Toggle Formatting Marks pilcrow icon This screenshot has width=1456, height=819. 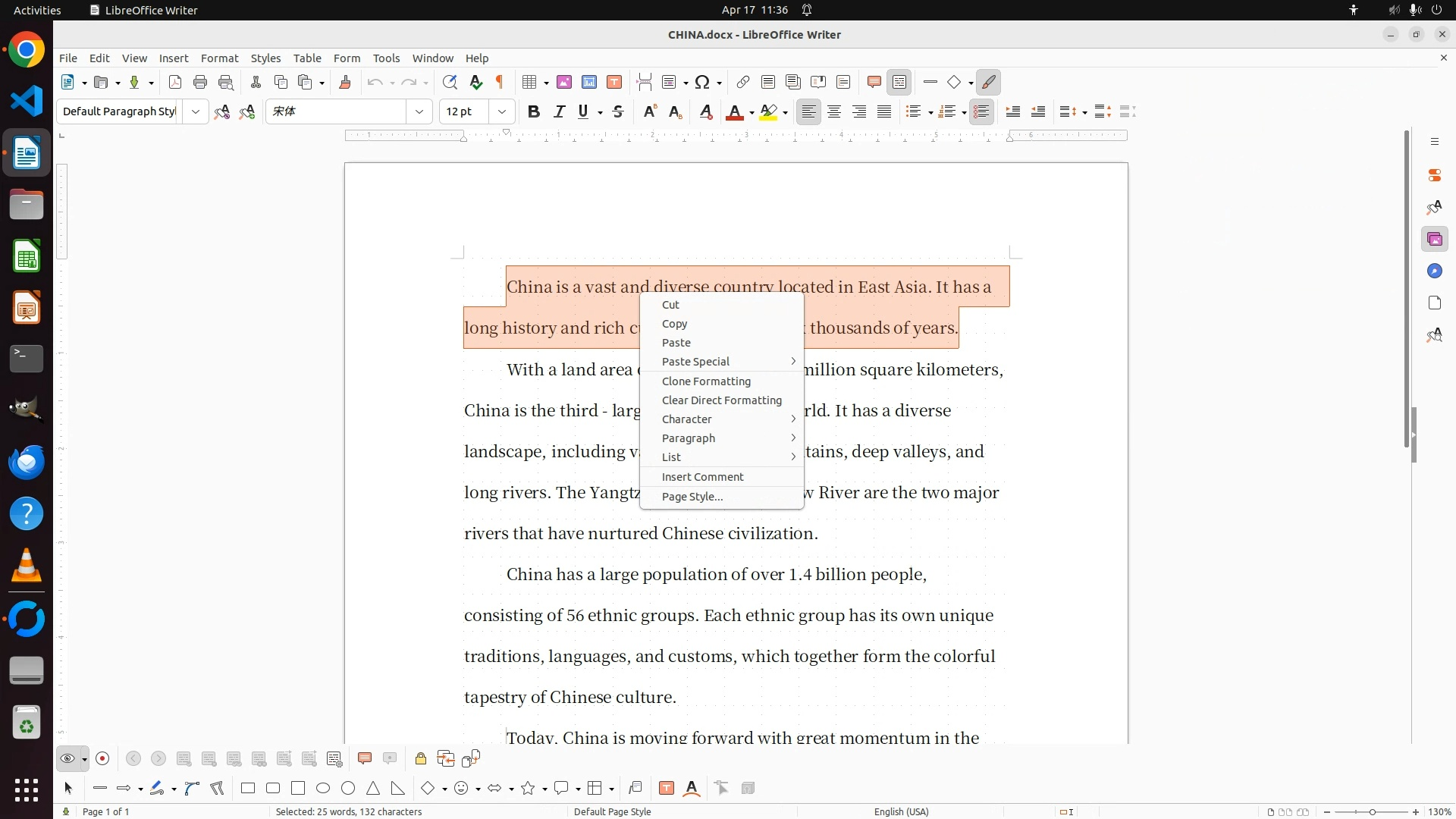point(500,83)
